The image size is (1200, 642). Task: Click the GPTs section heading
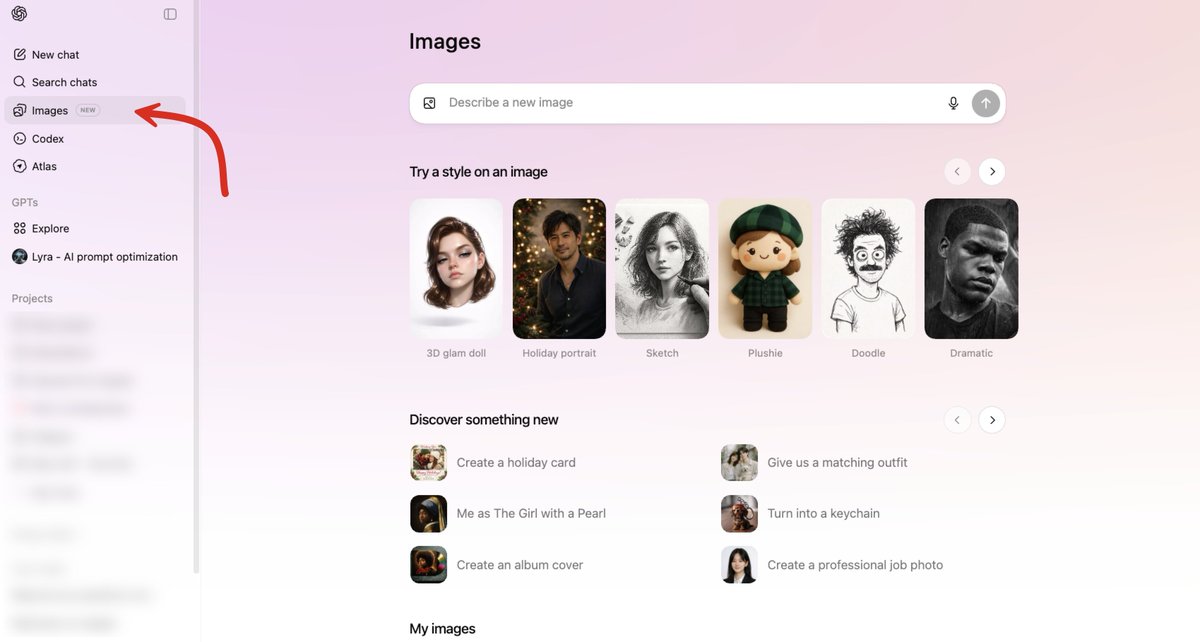pos(25,202)
